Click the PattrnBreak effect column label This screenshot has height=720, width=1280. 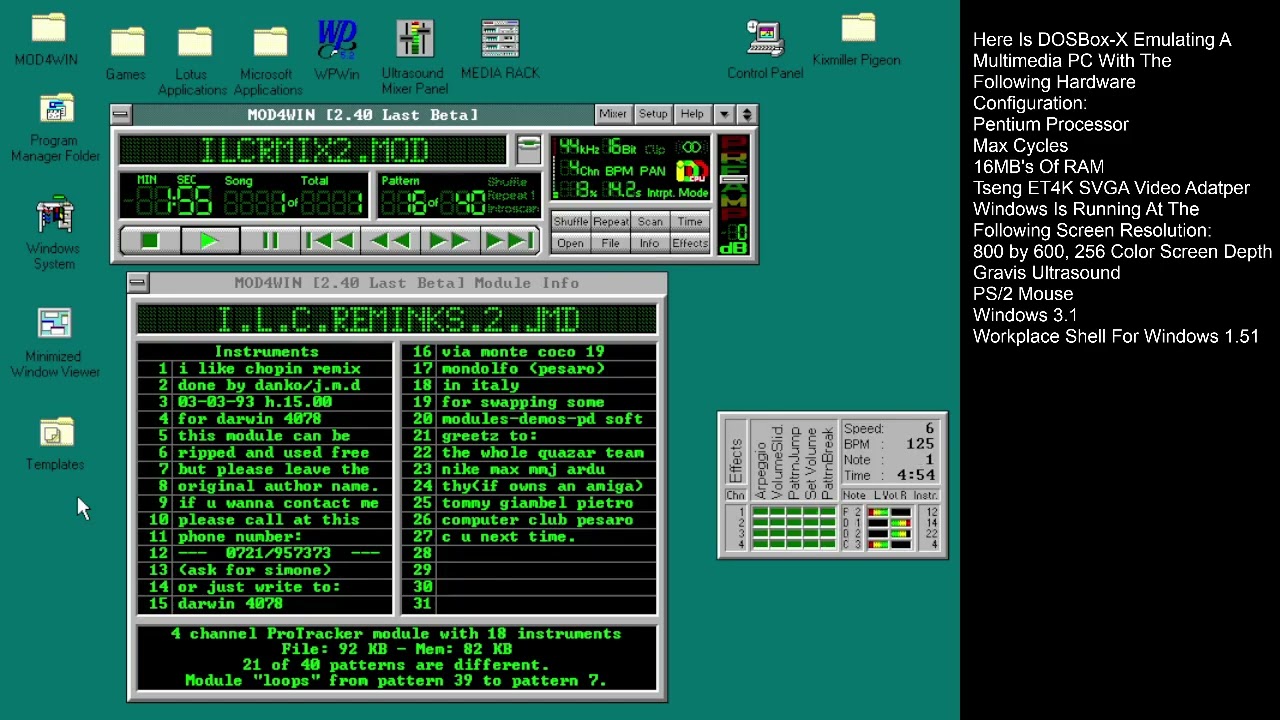coord(829,464)
